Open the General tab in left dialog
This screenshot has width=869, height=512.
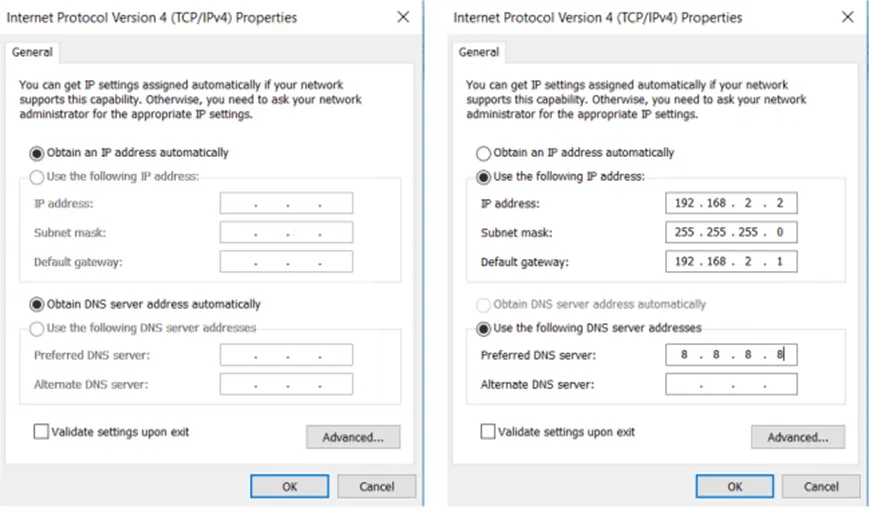[32, 52]
